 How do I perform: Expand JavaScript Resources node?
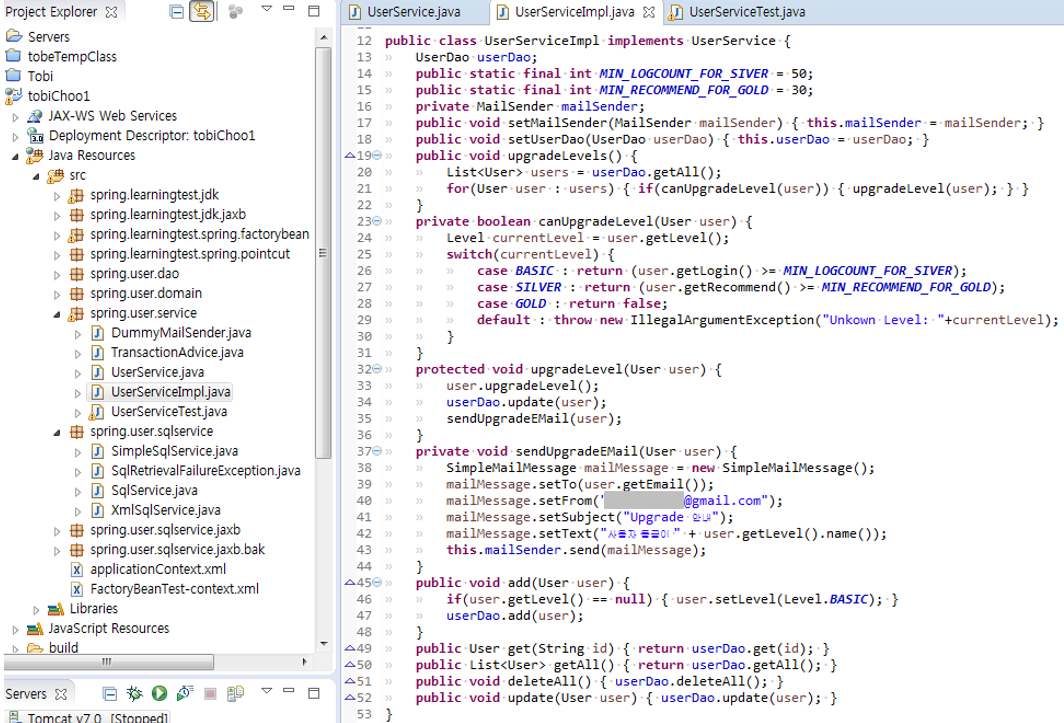pyautogui.click(x=15, y=629)
